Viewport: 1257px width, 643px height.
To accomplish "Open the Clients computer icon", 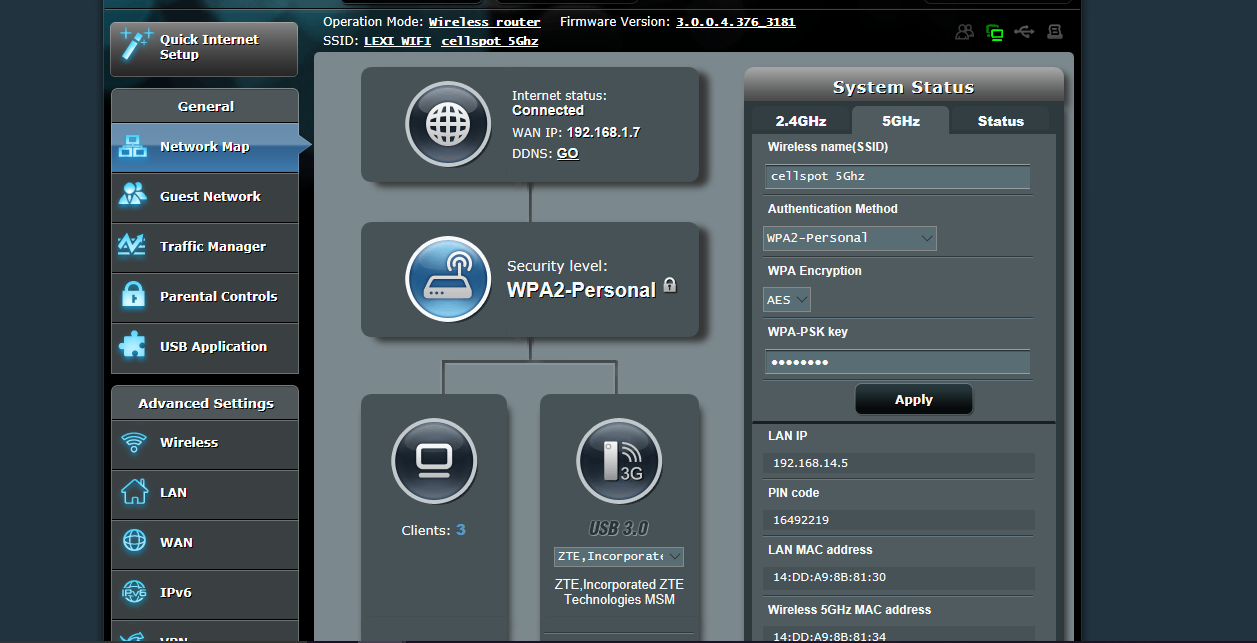I will tap(433, 461).
